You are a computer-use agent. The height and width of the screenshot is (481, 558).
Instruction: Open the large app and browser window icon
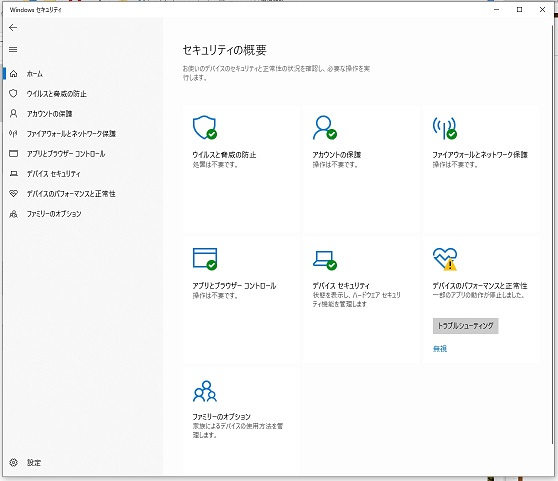pyautogui.click(x=205, y=259)
